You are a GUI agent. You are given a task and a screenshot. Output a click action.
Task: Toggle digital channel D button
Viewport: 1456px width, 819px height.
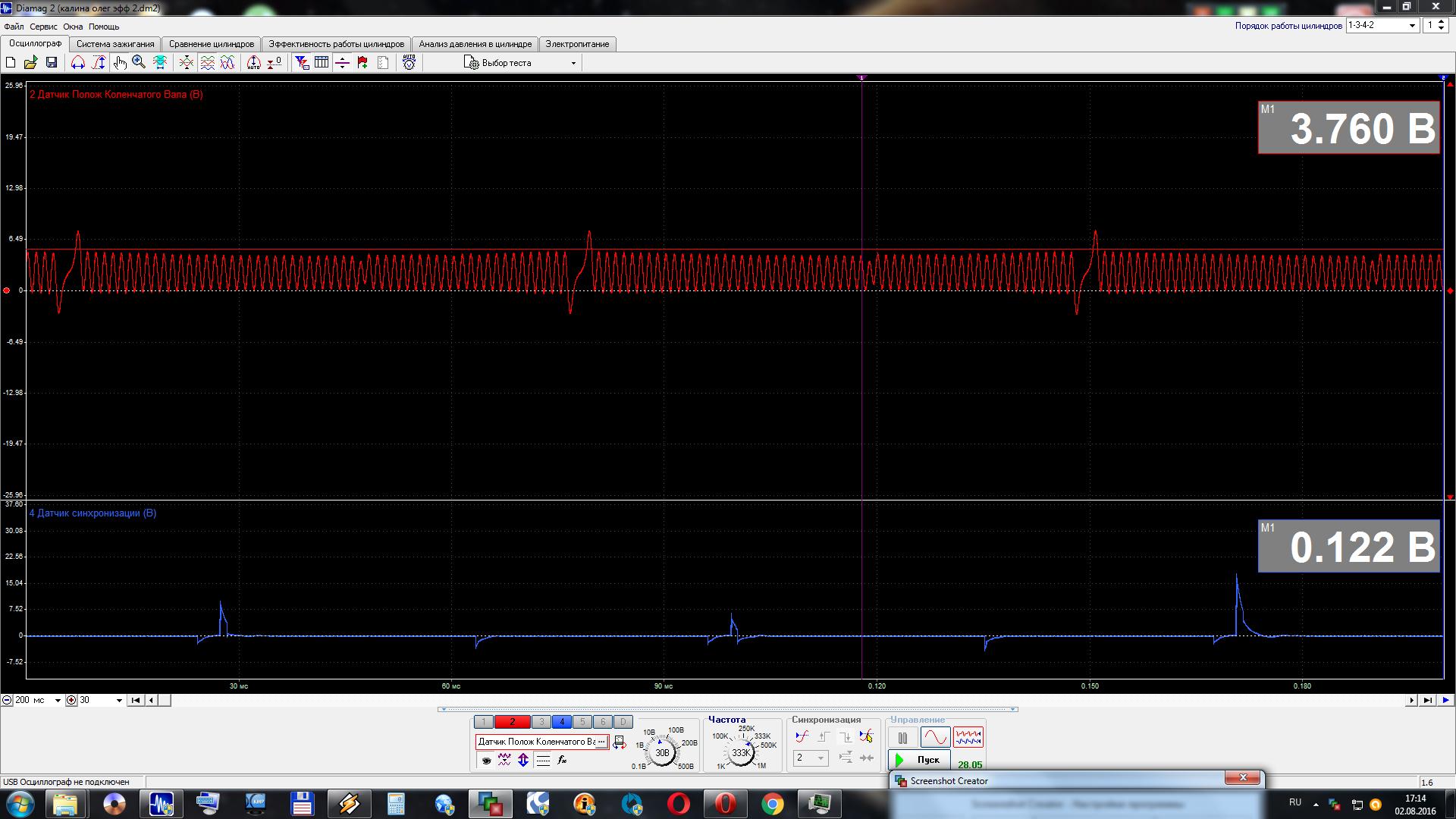pos(623,722)
